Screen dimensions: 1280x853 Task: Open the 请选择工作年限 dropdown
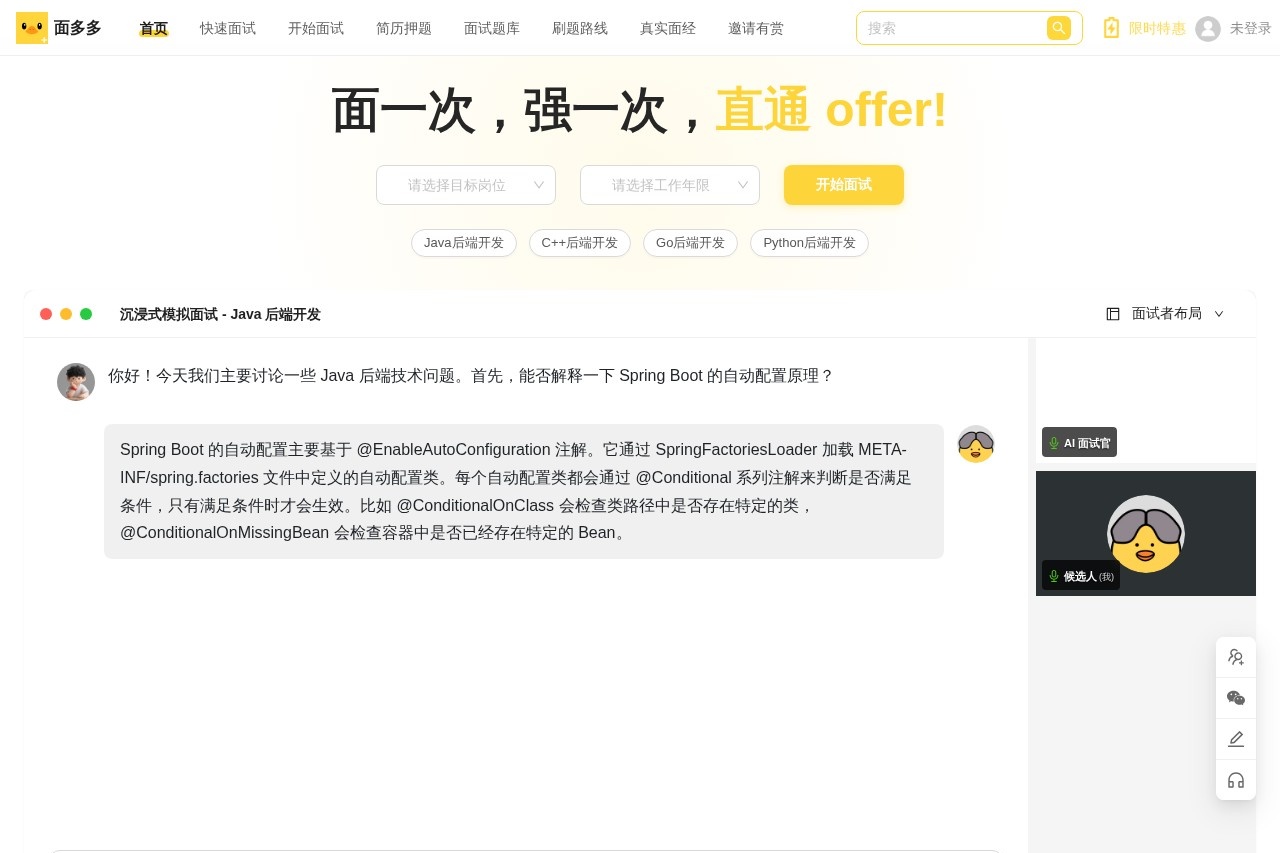pos(670,185)
